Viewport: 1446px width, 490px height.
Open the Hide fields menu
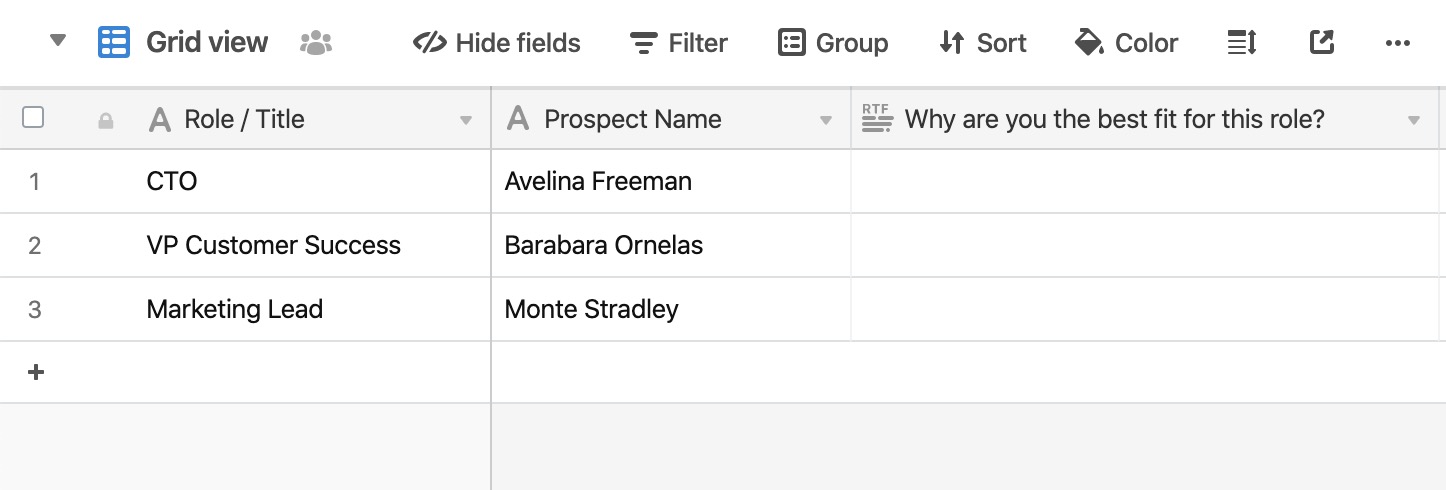pyautogui.click(x=497, y=43)
